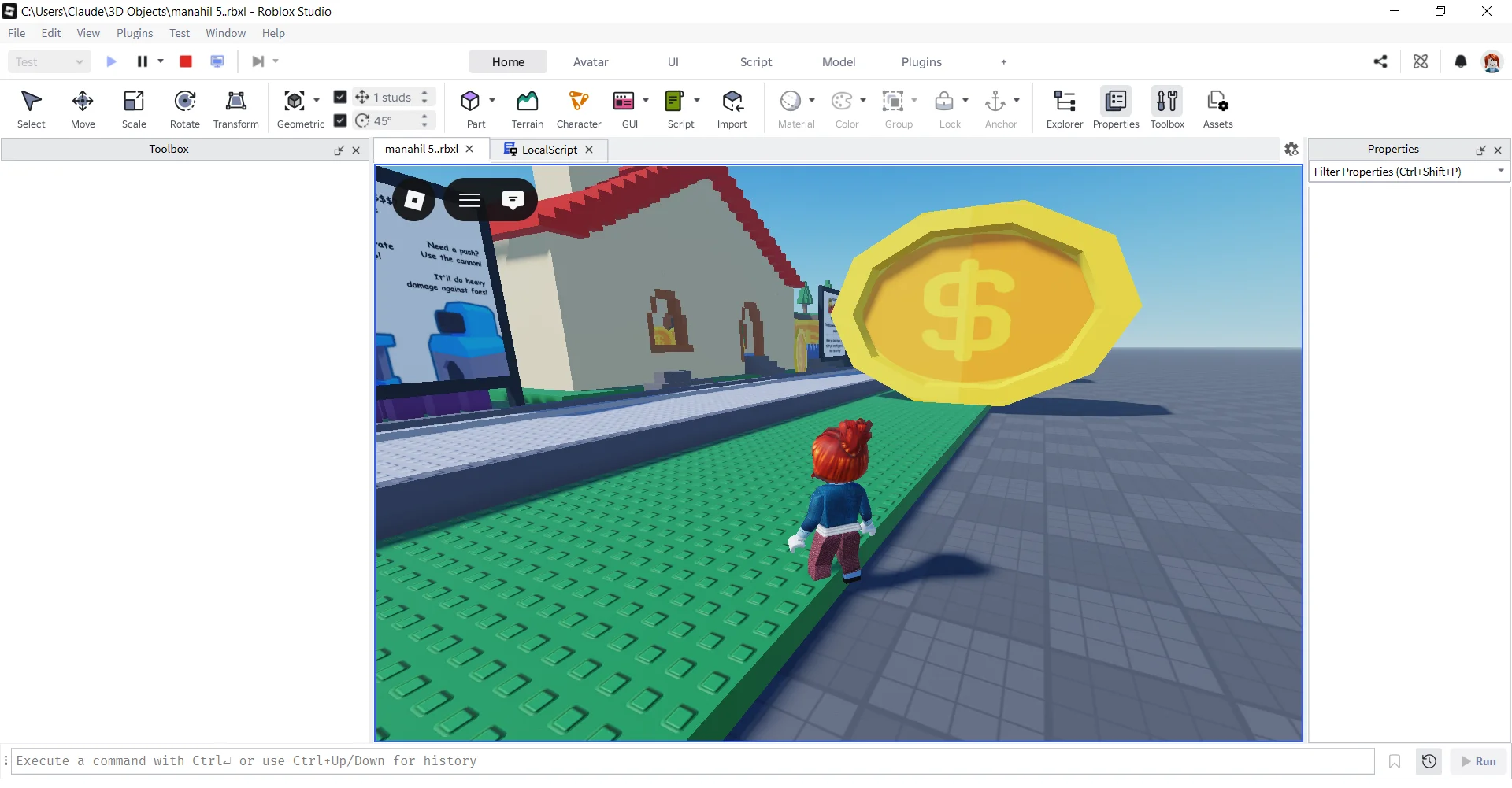The height and width of the screenshot is (788, 1512).
Task: Open the Plugins menu
Action: pyautogui.click(x=135, y=33)
